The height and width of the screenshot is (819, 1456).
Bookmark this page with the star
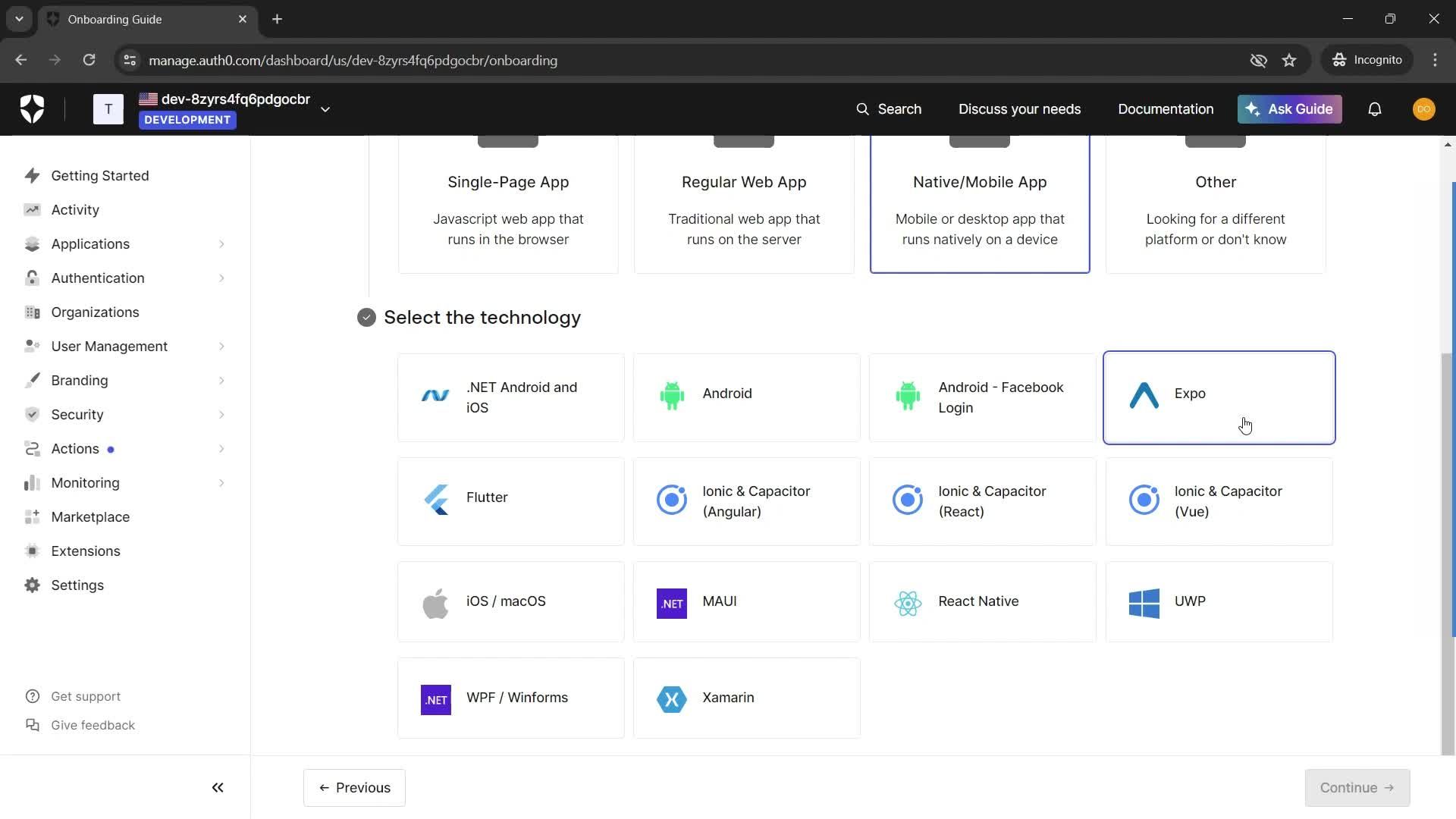point(1289,60)
